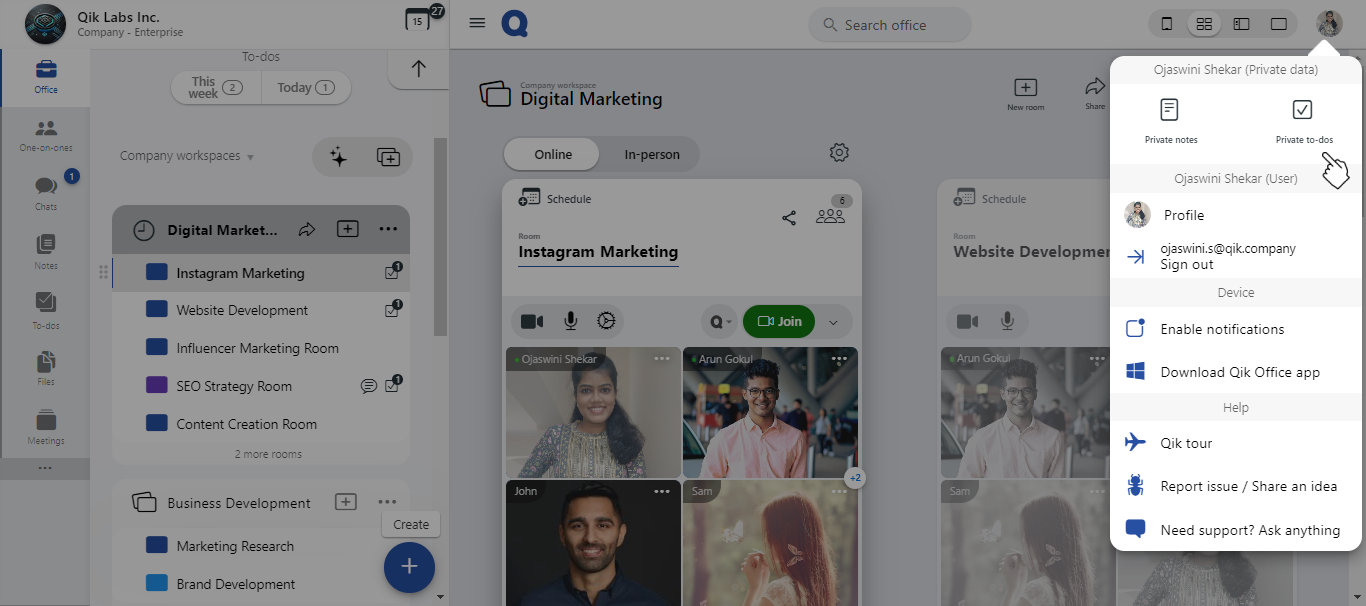Open room settings gear icon
Screen dimensions: 1366x606
coord(839,153)
